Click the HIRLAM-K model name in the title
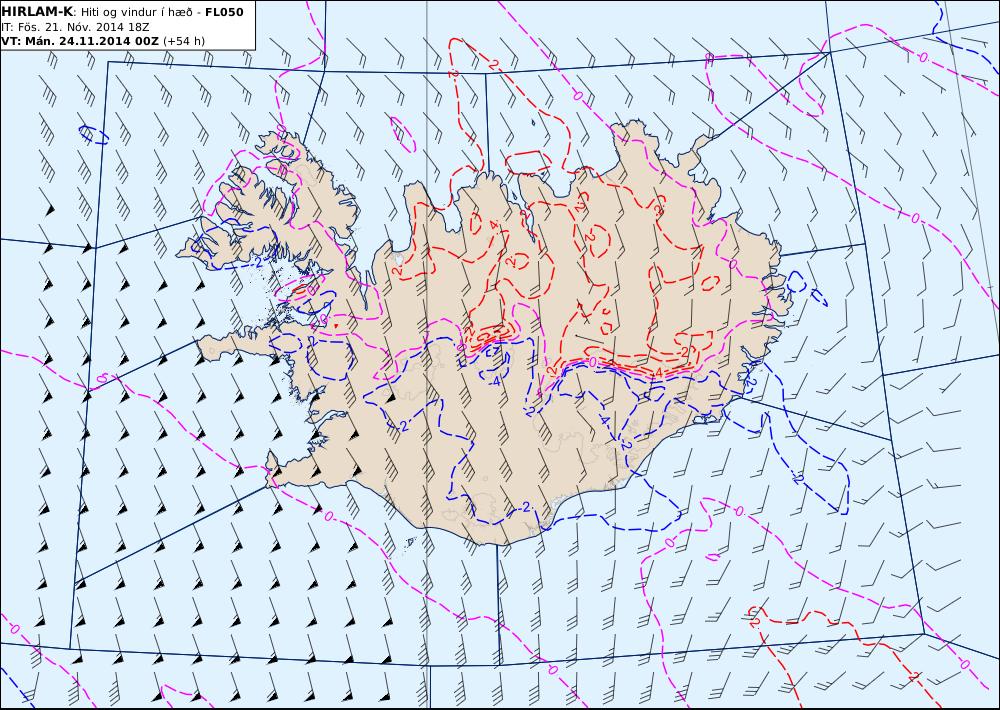 38,12
